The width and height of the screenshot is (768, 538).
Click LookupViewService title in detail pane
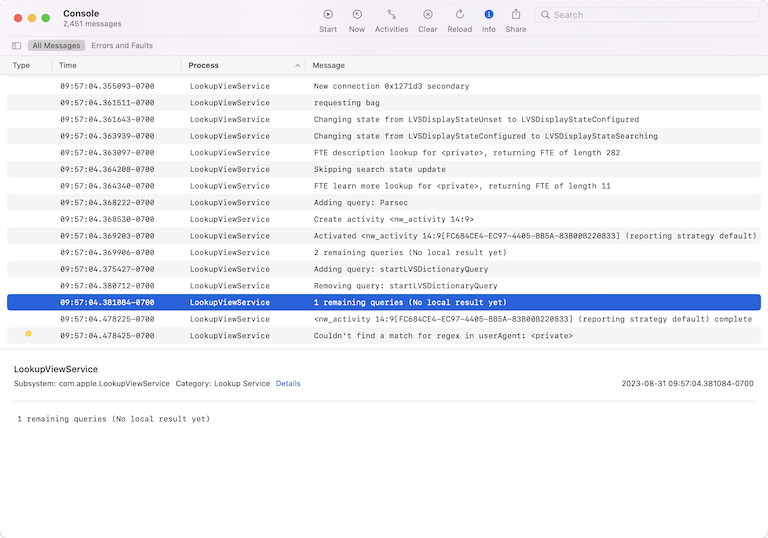(56, 369)
